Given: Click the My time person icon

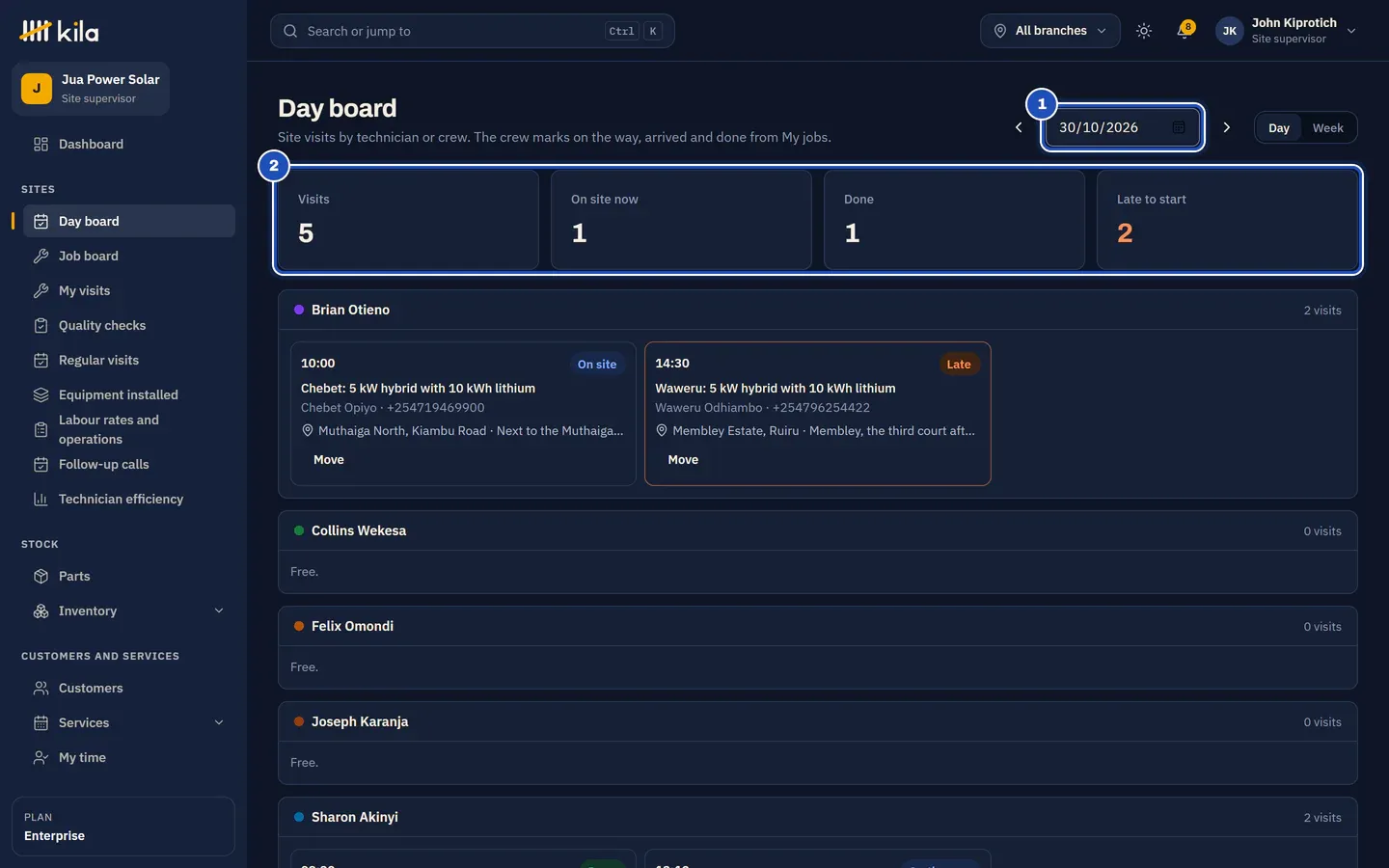Looking at the screenshot, I should pyautogui.click(x=41, y=757).
